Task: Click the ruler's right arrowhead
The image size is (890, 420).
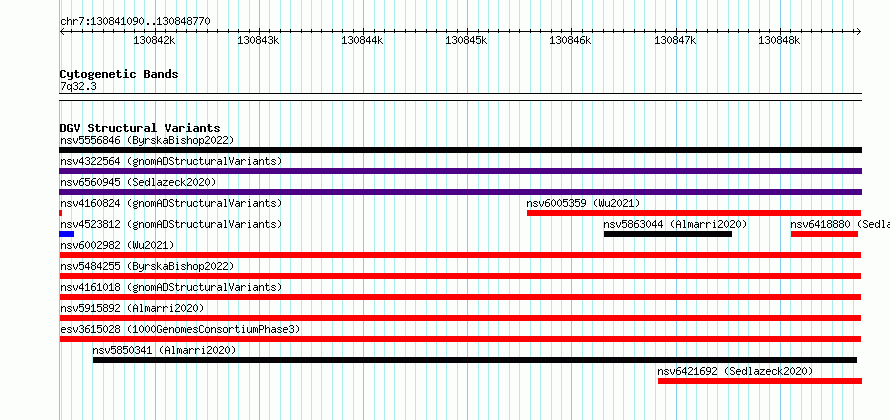Action: tap(859, 32)
